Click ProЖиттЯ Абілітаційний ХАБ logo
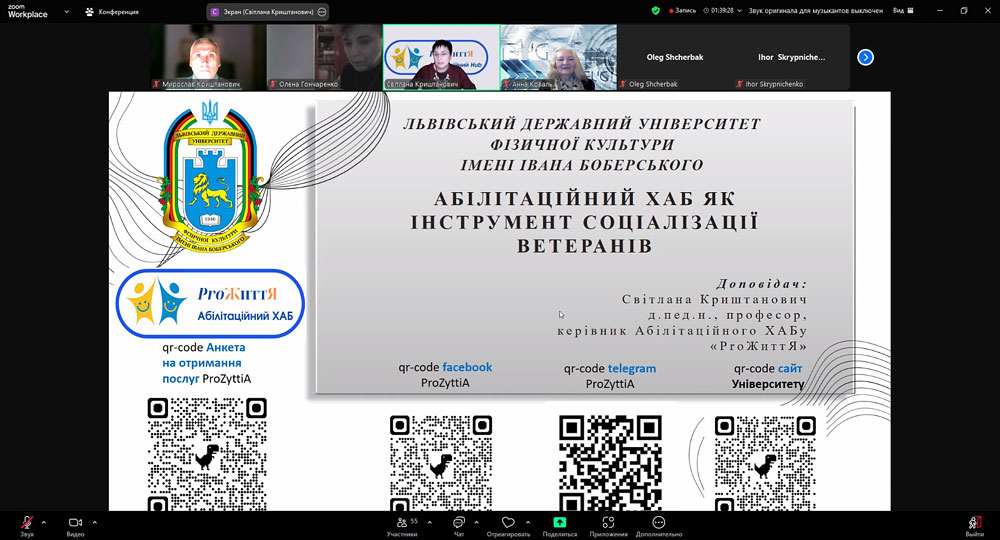Screen dimensions: 1000x540 point(210,303)
